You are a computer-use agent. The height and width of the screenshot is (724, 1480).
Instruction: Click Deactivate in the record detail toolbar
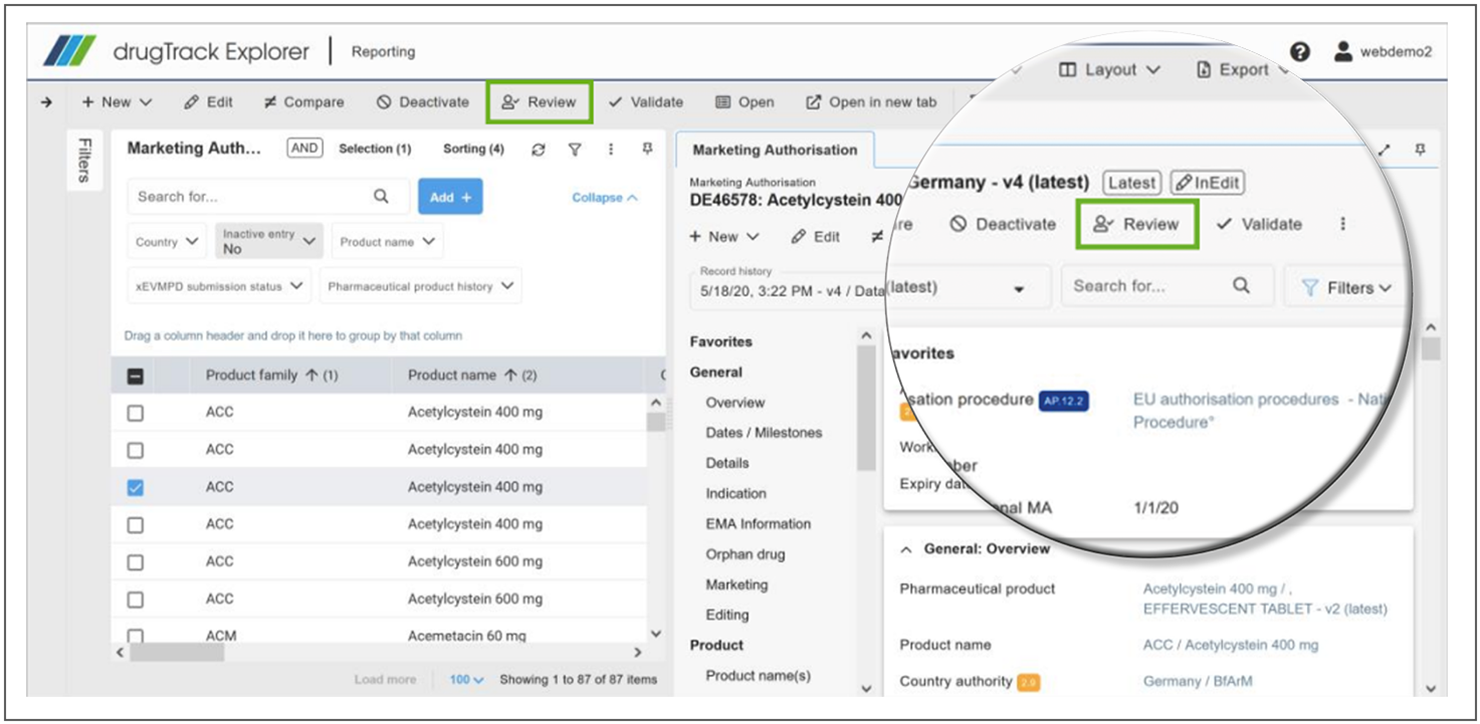pos(1003,224)
